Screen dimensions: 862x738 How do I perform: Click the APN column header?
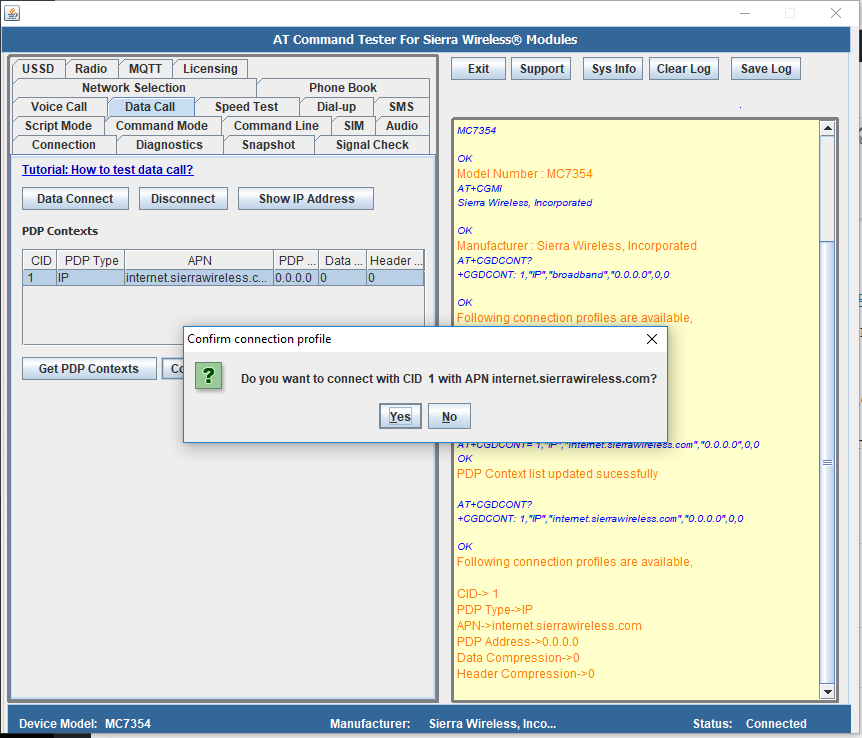pyautogui.click(x=200, y=260)
